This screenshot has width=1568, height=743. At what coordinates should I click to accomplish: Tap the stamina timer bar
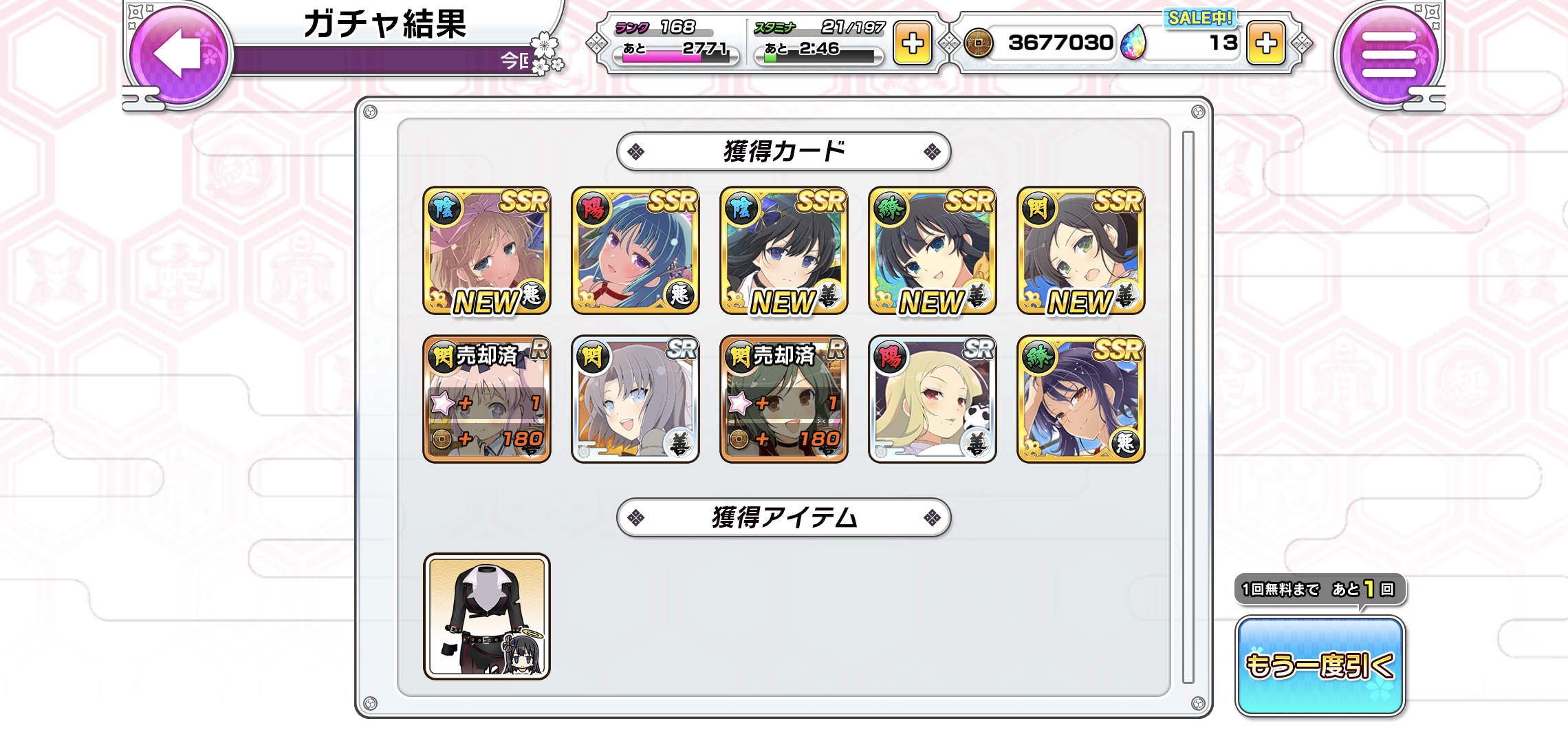pos(818,58)
